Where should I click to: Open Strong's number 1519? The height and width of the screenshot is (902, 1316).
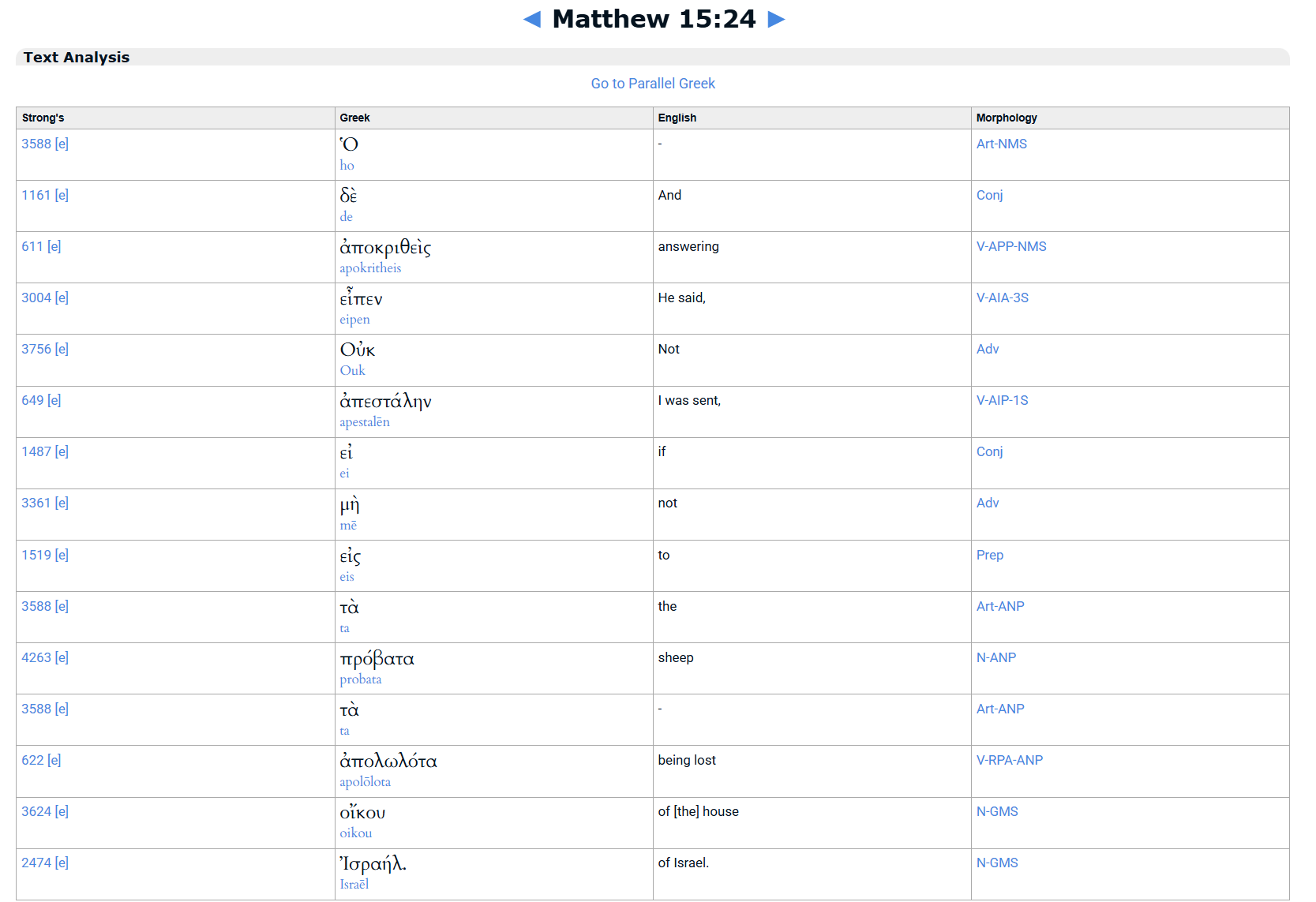(36, 555)
